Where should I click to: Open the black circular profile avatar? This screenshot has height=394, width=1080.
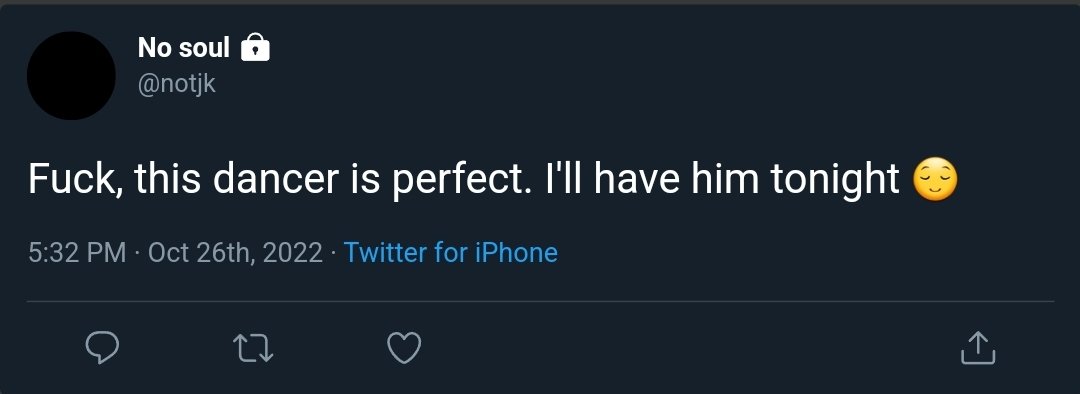71,76
